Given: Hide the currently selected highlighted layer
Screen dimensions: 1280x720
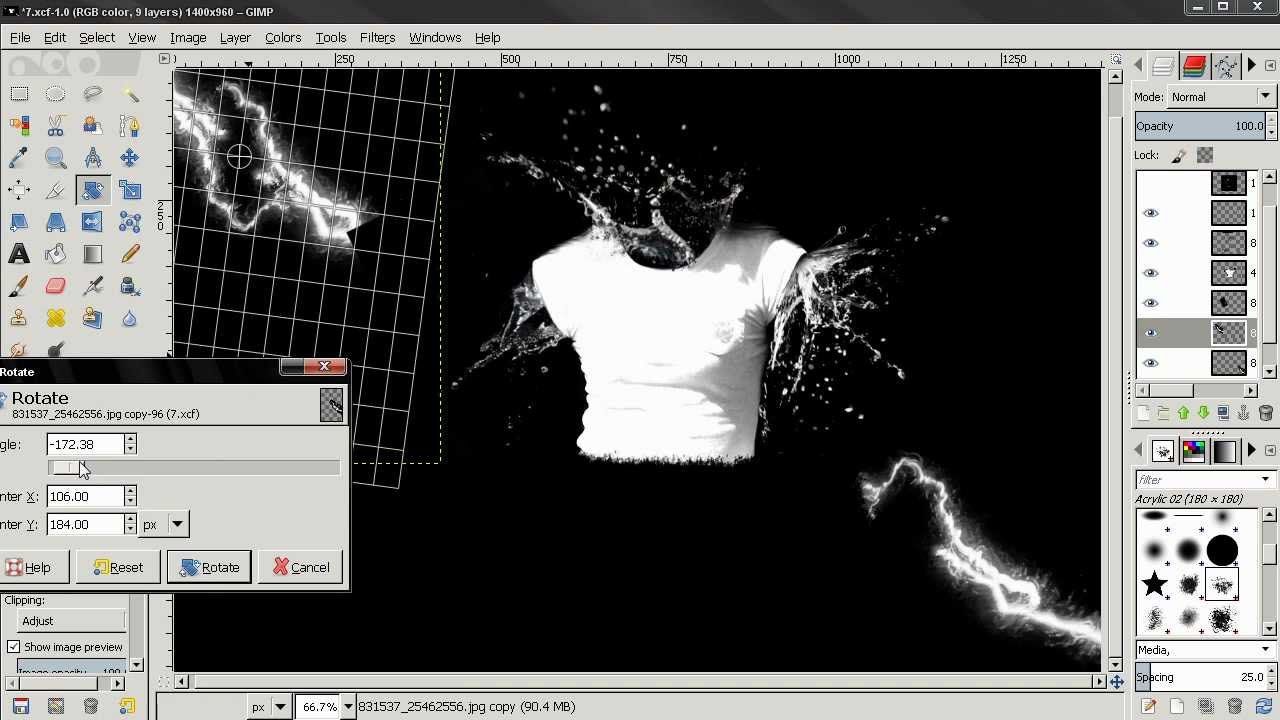Looking at the screenshot, I should tap(1150, 333).
